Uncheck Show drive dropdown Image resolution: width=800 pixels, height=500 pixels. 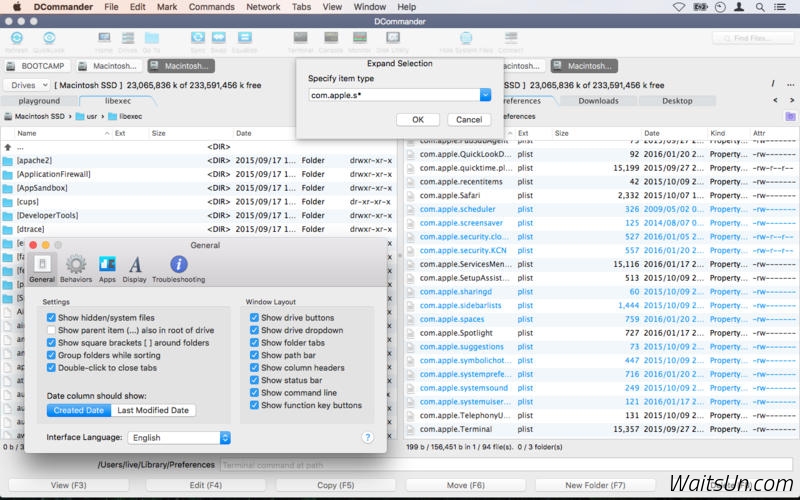pos(254,330)
